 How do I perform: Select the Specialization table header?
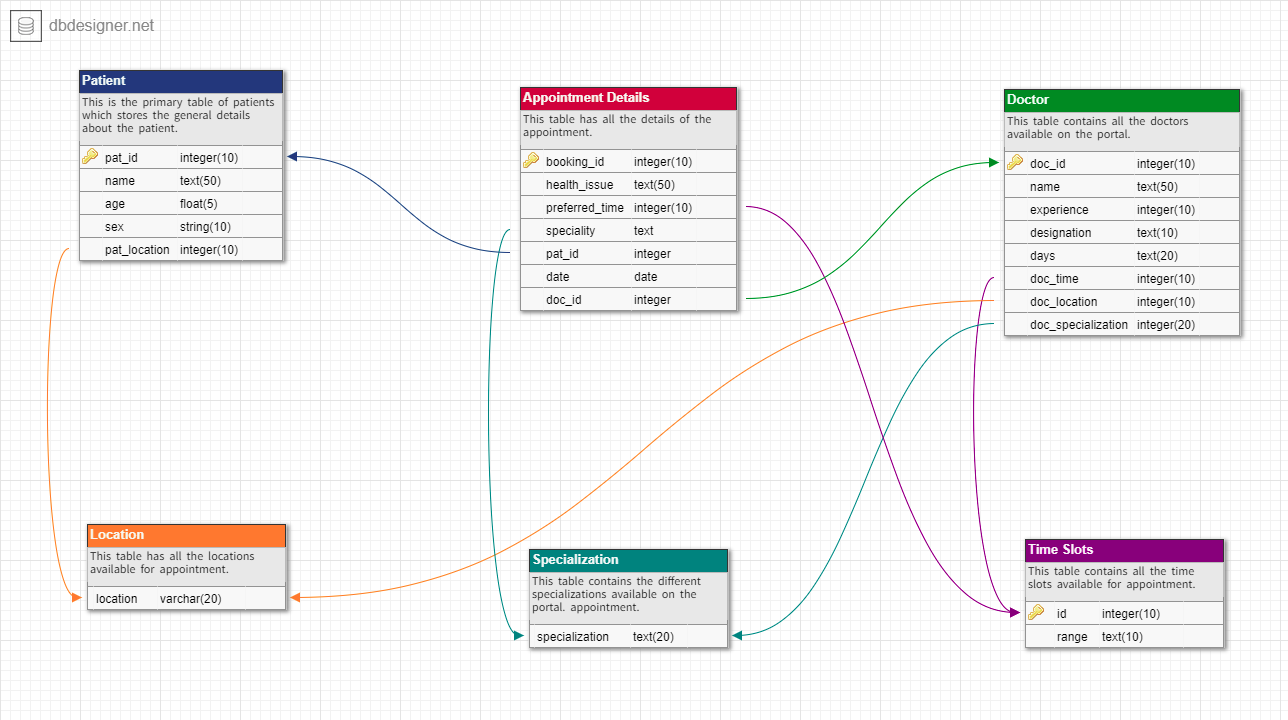pyautogui.click(x=628, y=560)
